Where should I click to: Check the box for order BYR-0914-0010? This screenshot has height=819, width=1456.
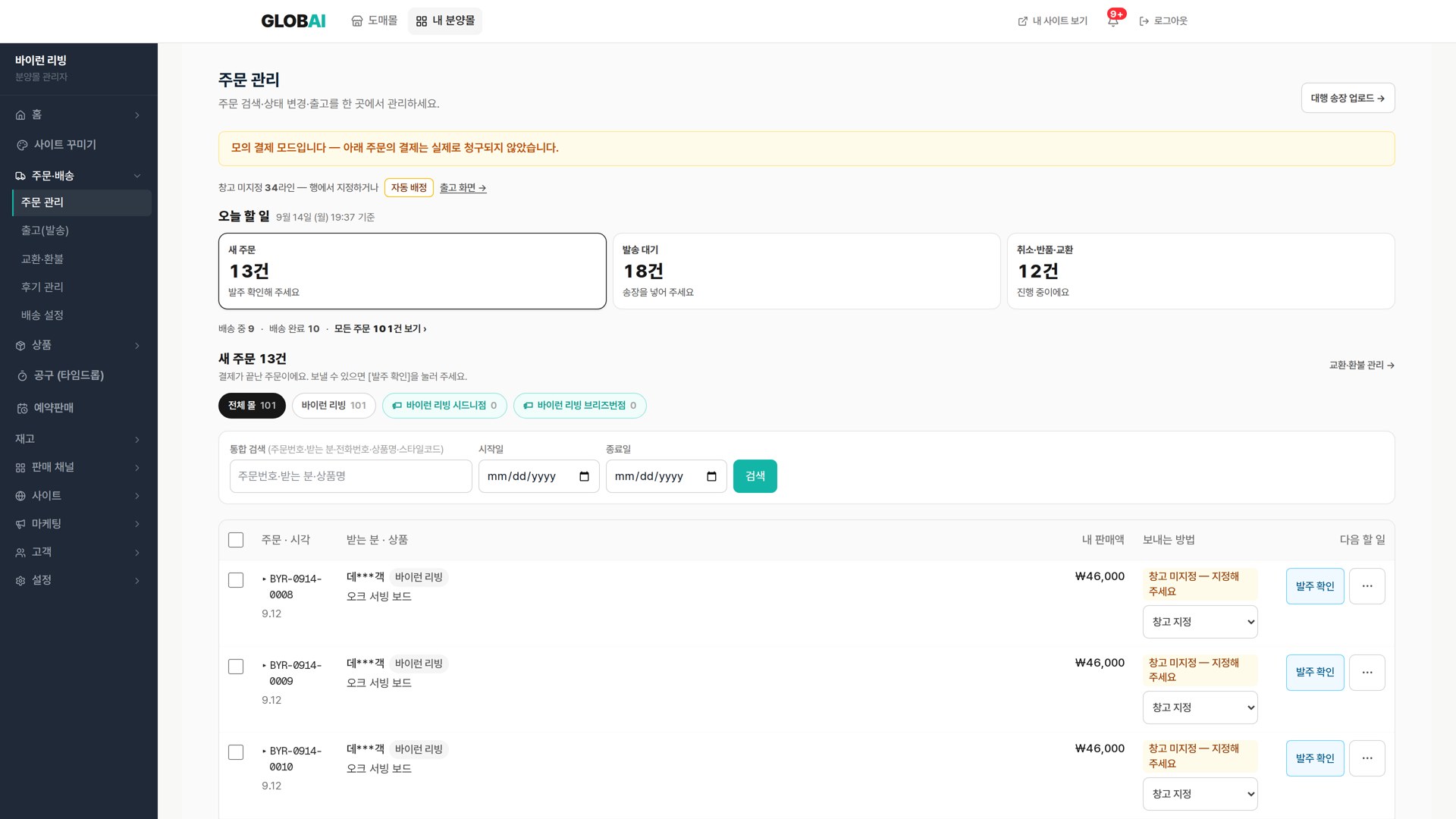[236, 752]
